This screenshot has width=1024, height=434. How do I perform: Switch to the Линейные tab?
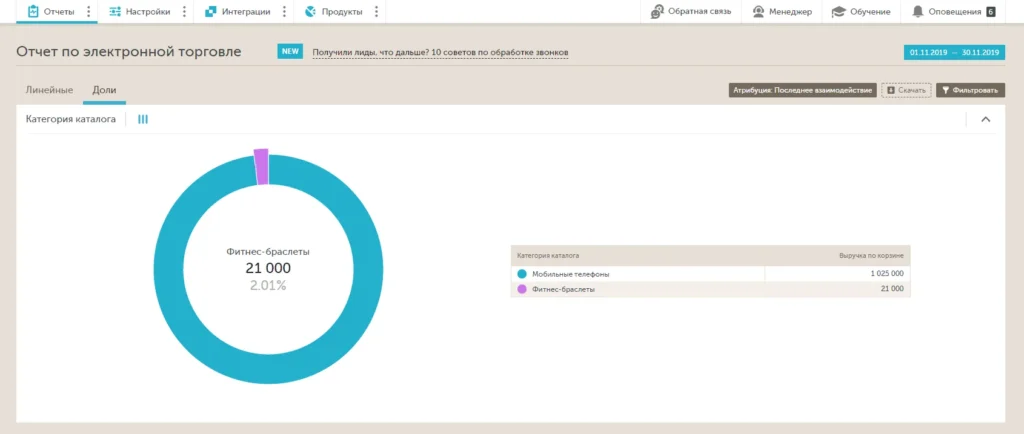click(49, 90)
